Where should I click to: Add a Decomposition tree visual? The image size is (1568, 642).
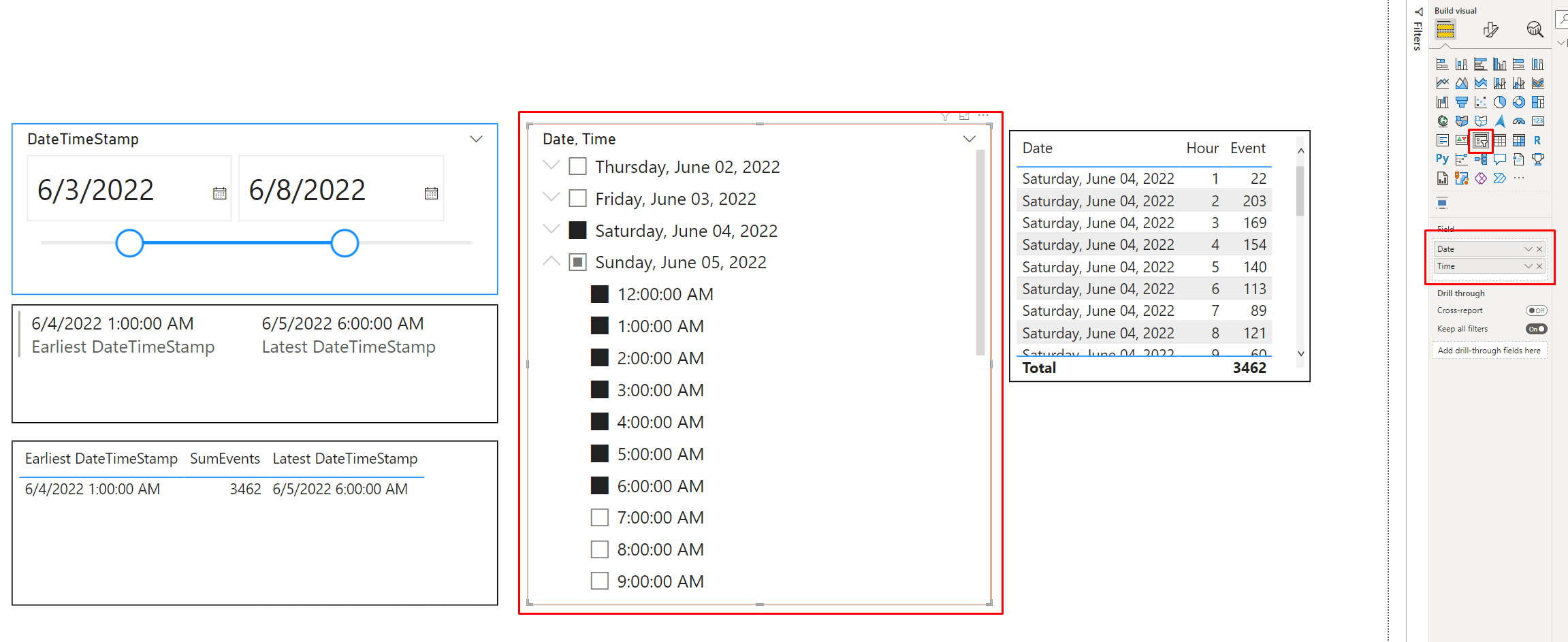coord(1480,159)
